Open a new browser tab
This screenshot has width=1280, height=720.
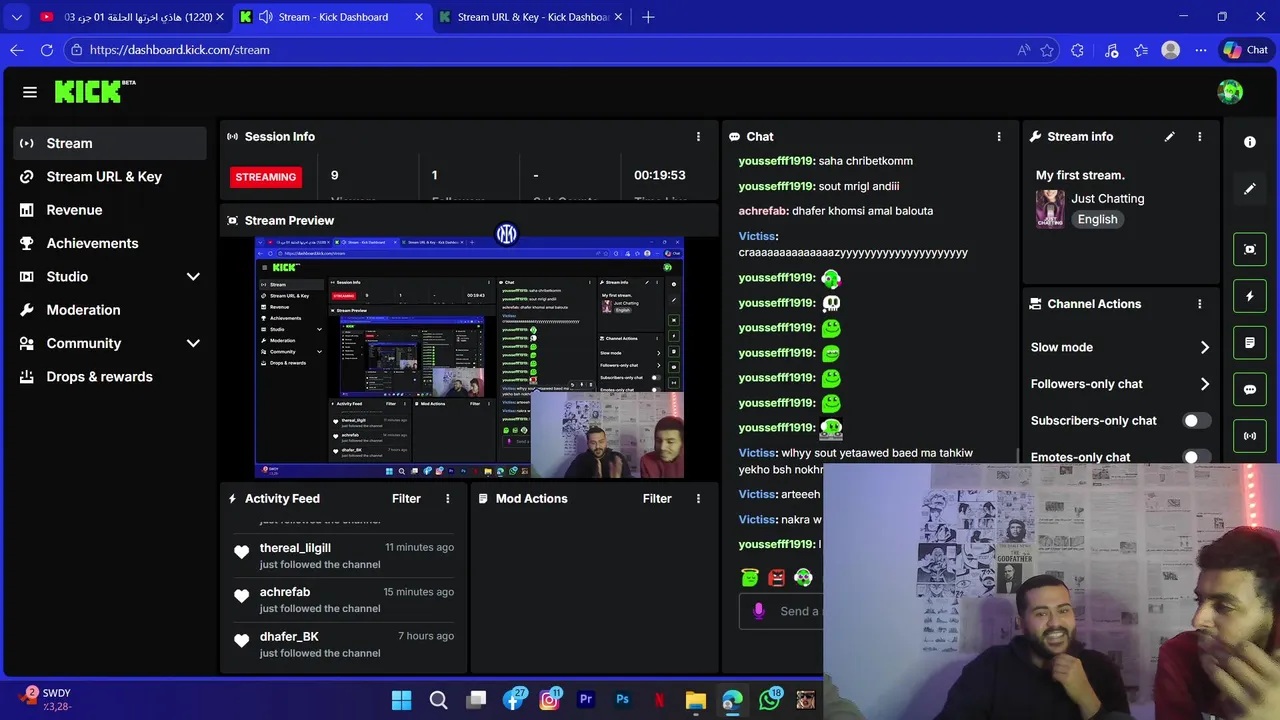[x=648, y=17]
